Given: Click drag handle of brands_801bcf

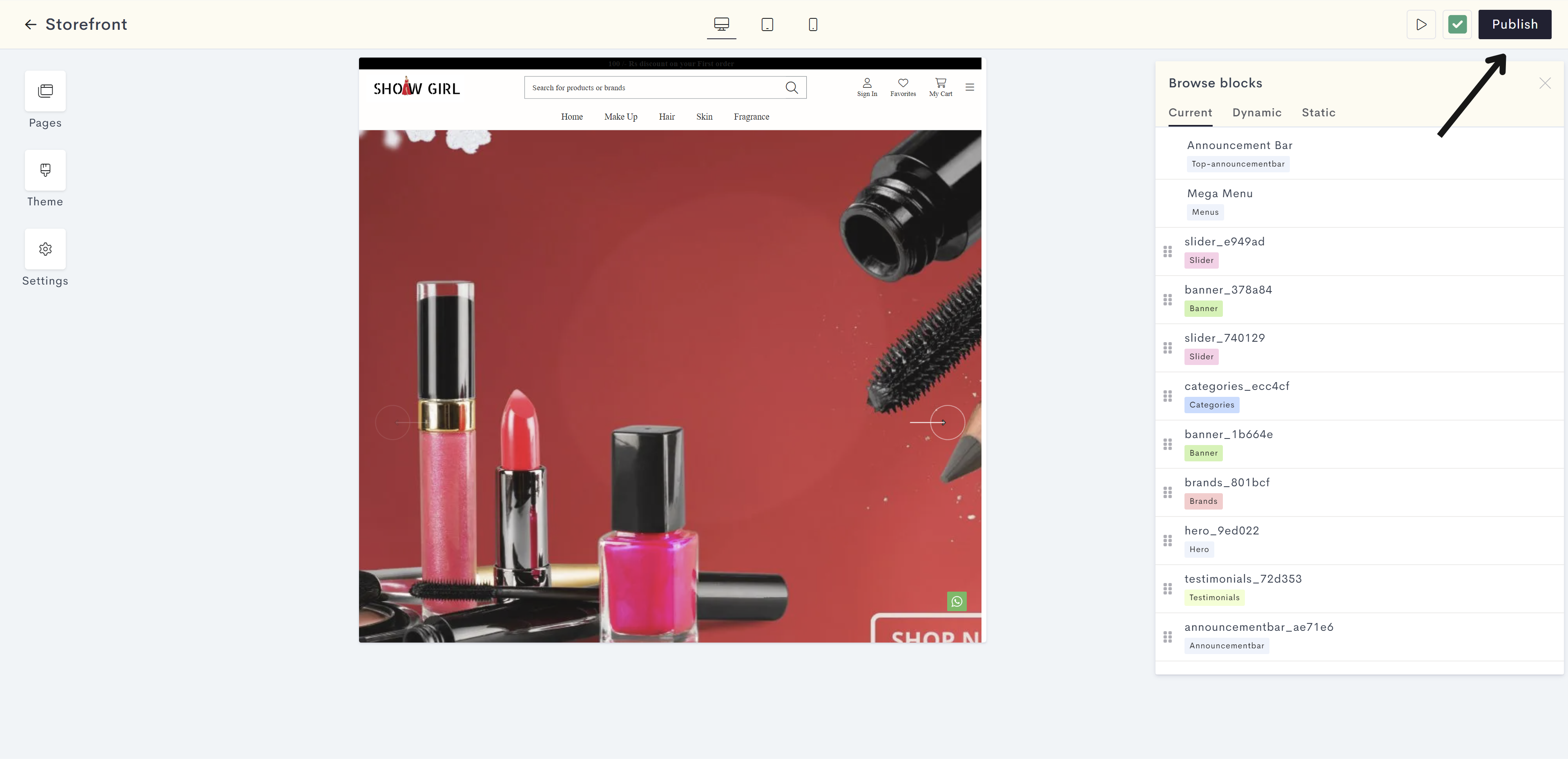Looking at the screenshot, I should click(1167, 492).
